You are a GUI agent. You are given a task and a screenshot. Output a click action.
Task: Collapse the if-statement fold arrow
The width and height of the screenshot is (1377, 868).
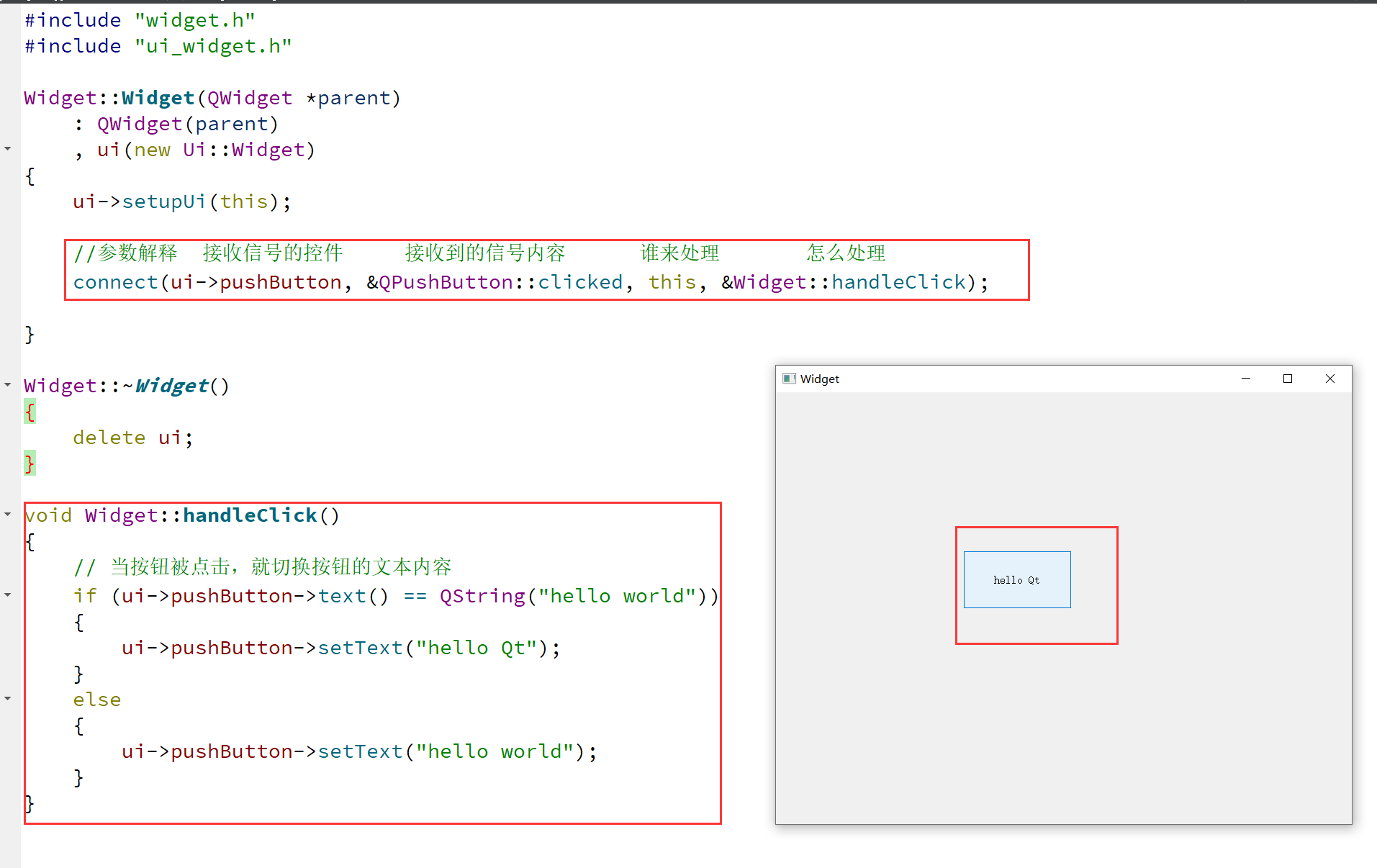(8, 595)
